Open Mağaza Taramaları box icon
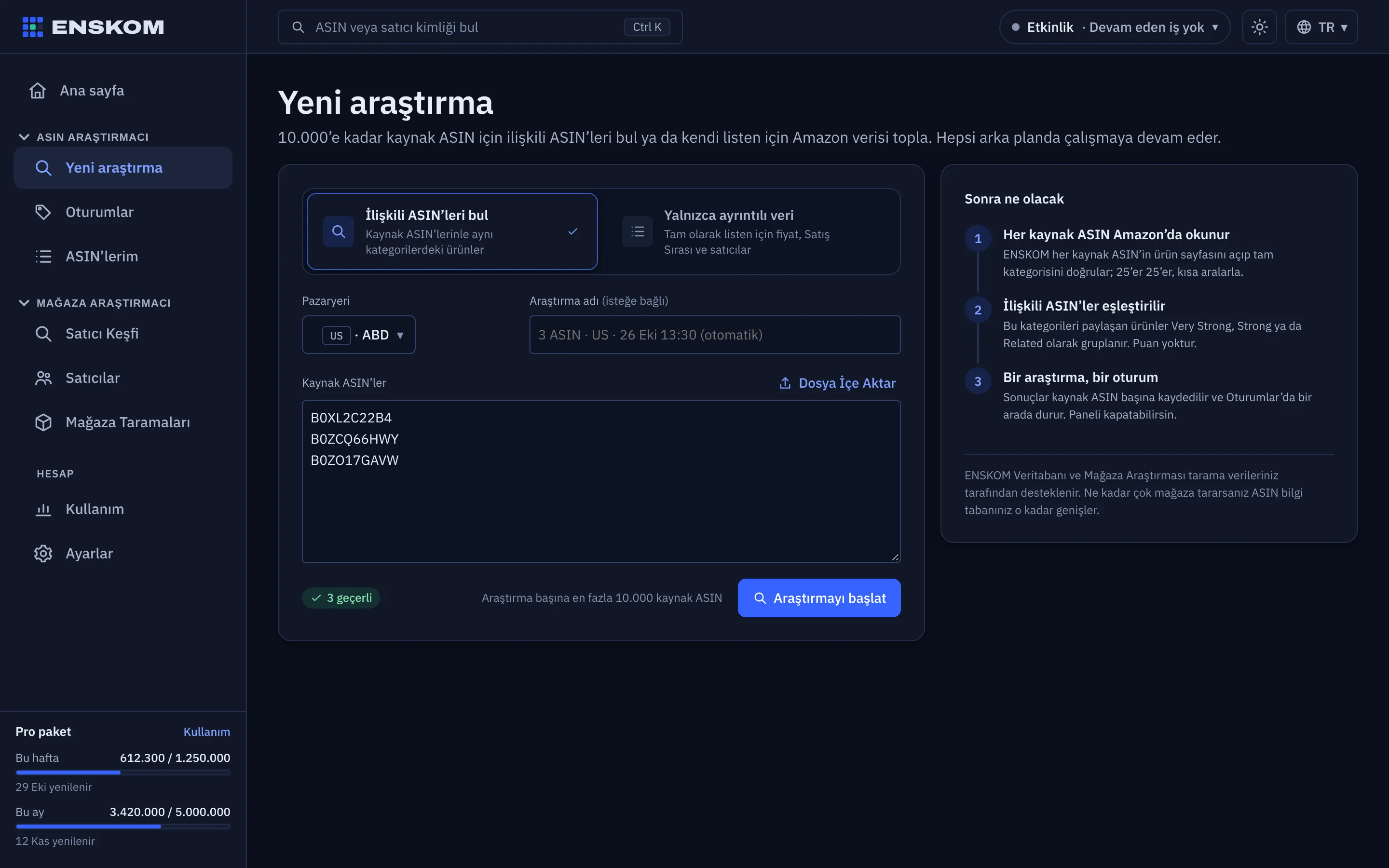 pyautogui.click(x=43, y=422)
